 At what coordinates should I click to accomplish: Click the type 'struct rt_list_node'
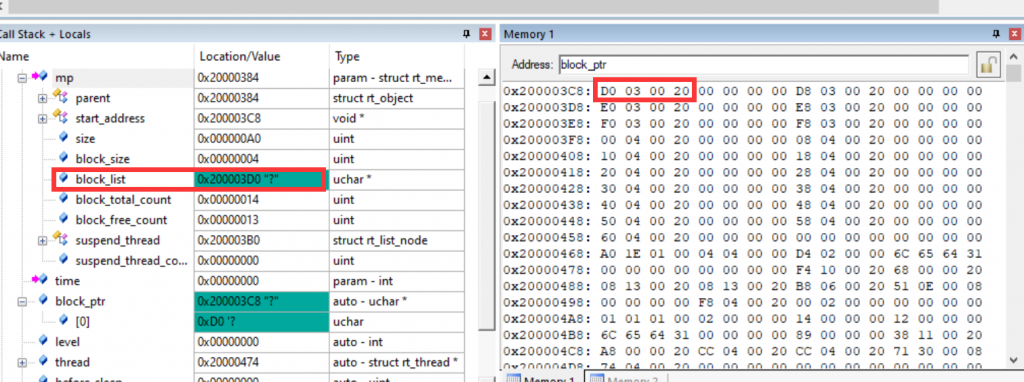point(381,240)
